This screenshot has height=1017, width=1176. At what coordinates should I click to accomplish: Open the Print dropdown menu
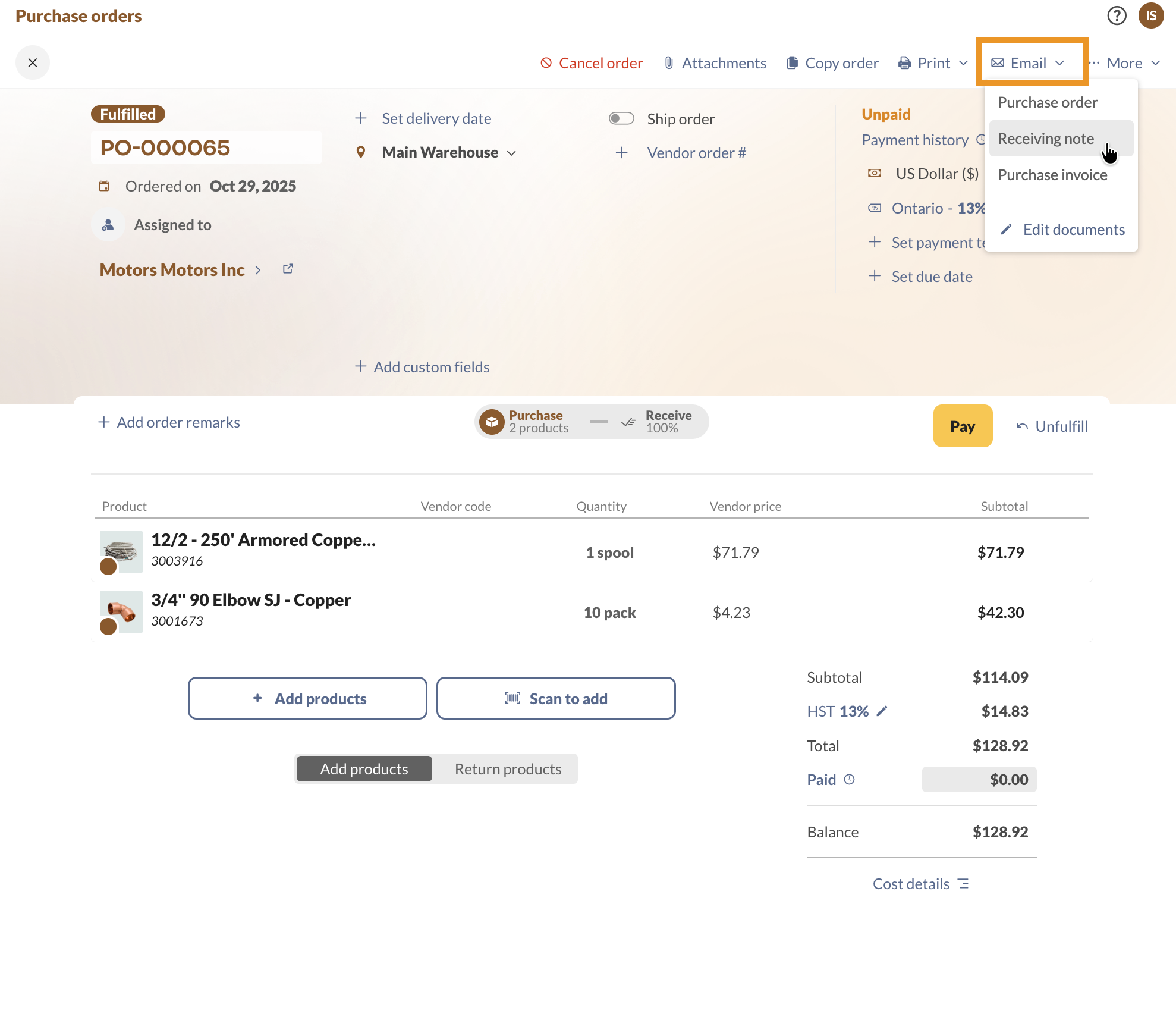pos(933,63)
